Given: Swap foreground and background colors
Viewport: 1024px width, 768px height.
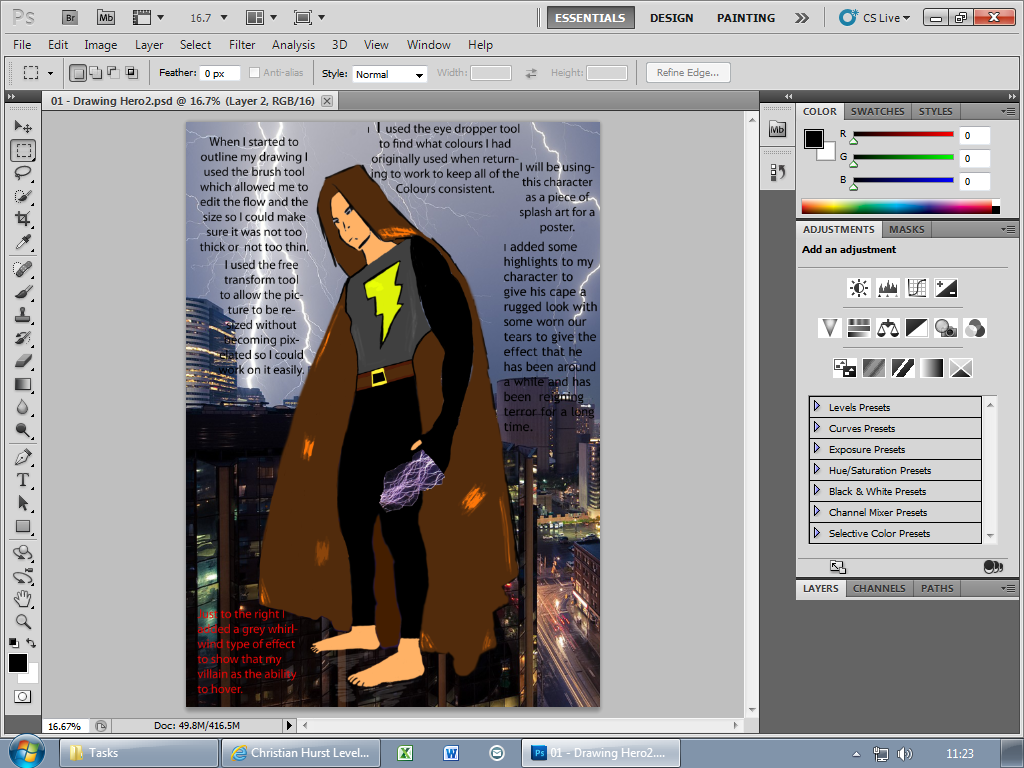Looking at the screenshot, I should [31, 643].
